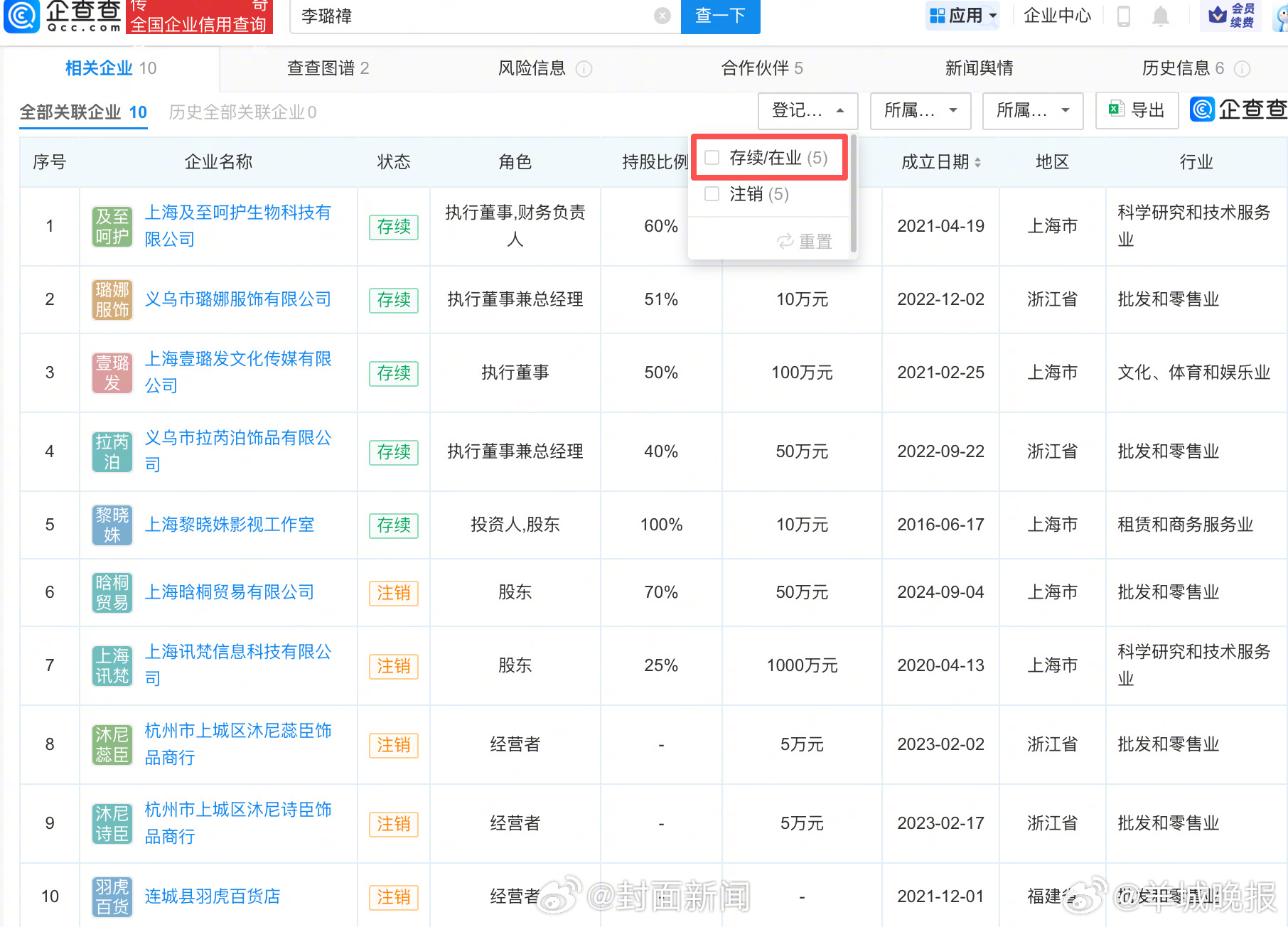Open 上海讯梵信息科技有限公司 company link
The image size is (1288, 927).
238,665
